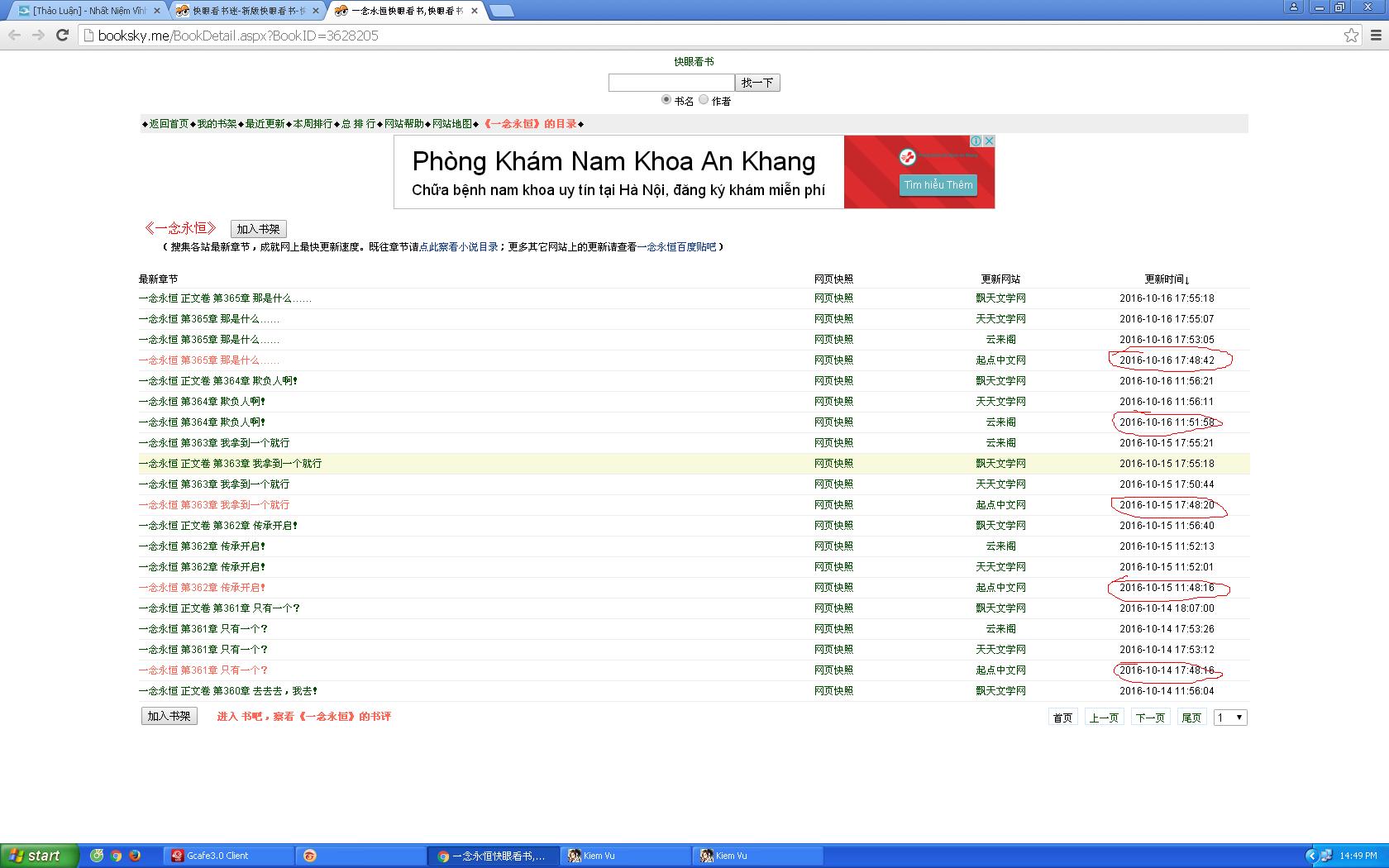Open the 最近更新 navigation link

[x=265, y=124]
